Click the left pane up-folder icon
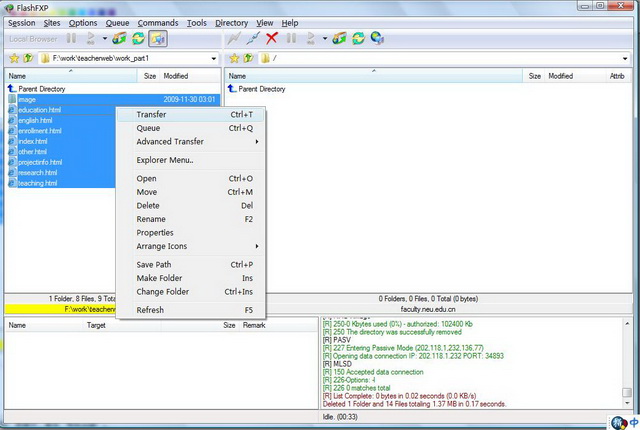640x430 pixels. click(x=28, y=58)
